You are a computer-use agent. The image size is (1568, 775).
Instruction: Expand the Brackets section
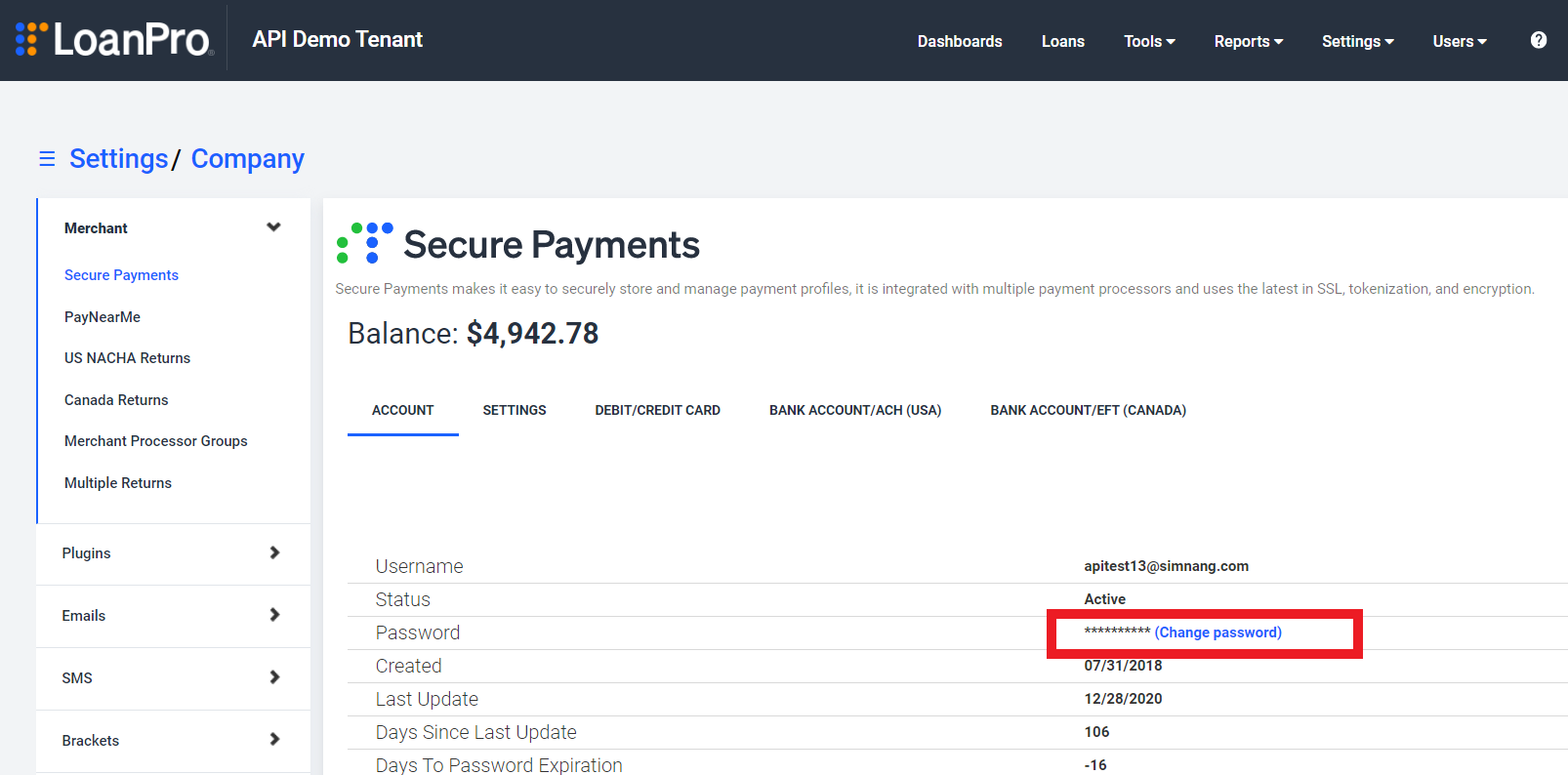[173, 741]
